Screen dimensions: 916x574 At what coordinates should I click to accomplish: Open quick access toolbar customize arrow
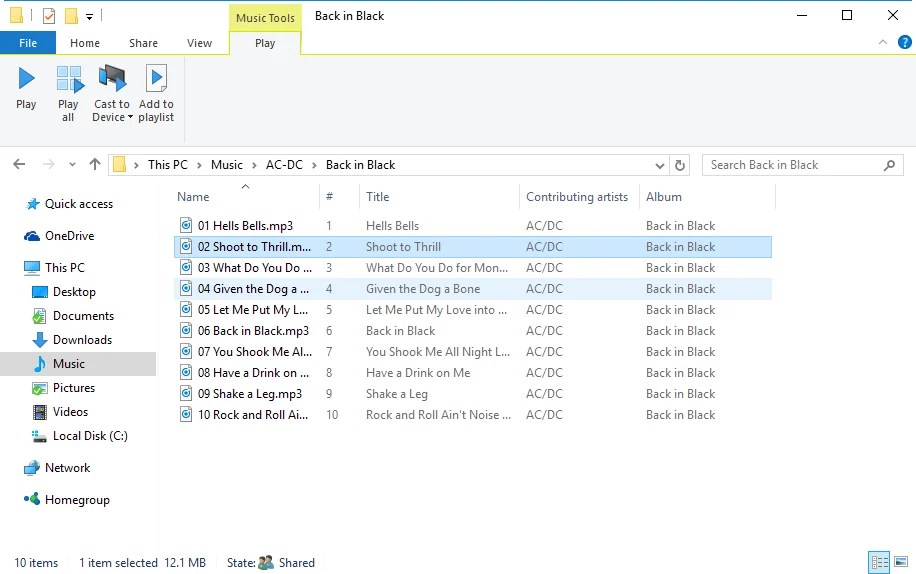(89, 17)
